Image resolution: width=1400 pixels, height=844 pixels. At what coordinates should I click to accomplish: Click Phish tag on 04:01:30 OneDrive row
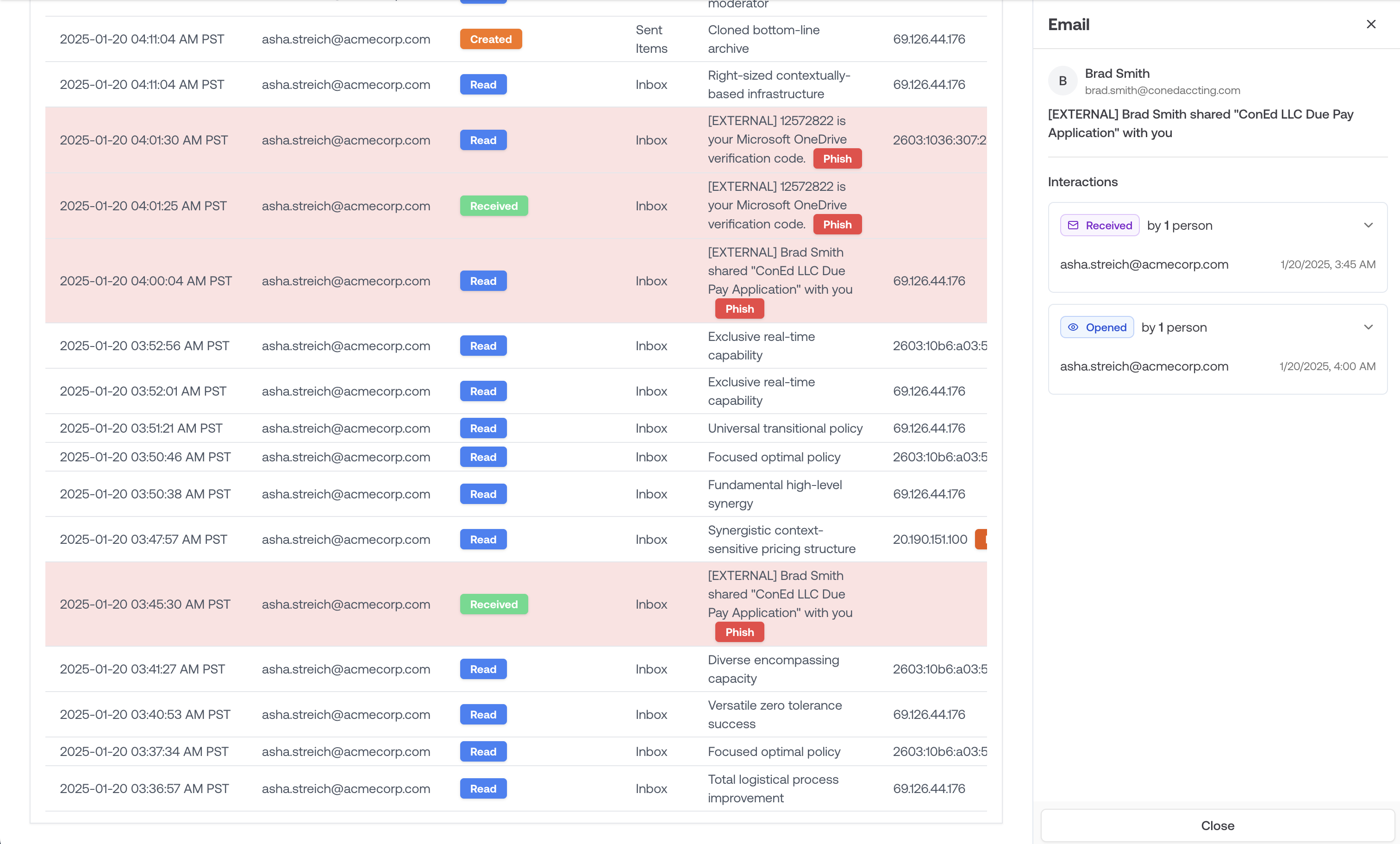click(837, 158)
